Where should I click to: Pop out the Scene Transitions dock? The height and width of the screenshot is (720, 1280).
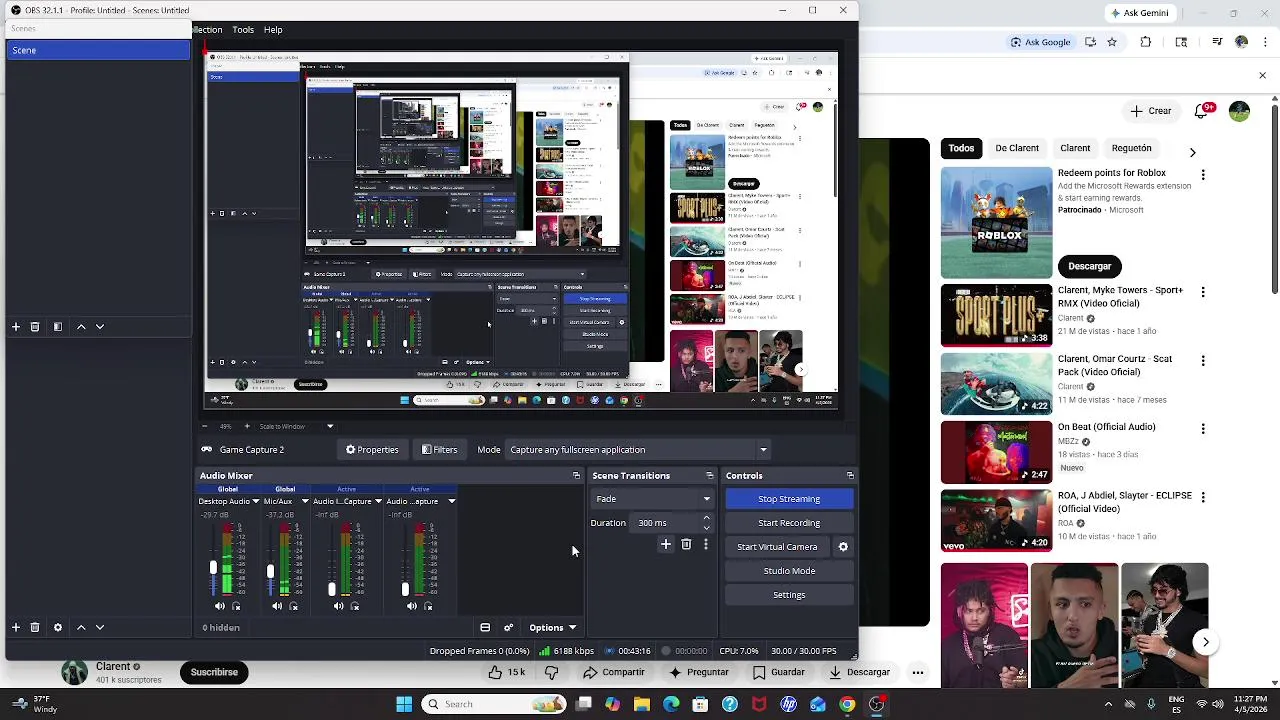710,476
